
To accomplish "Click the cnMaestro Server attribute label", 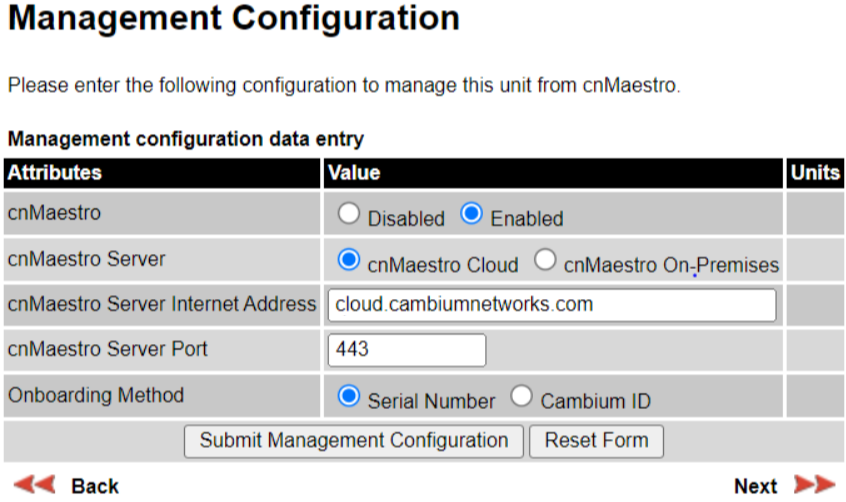I will click(86, 259).
